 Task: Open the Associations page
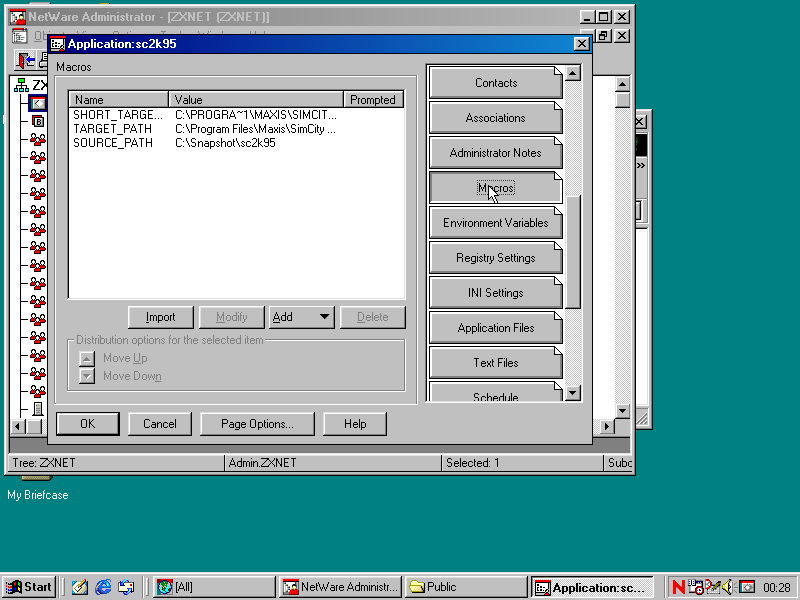pos(495,118)
